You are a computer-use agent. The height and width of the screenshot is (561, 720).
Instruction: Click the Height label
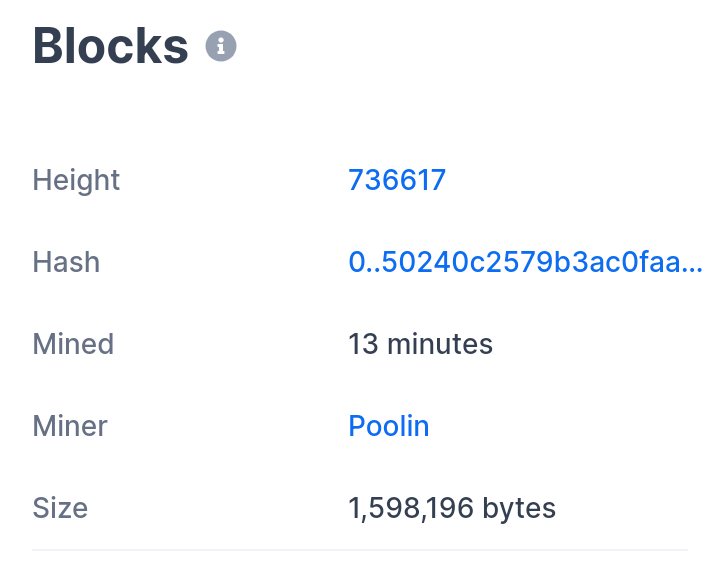(x=76, y=180)
